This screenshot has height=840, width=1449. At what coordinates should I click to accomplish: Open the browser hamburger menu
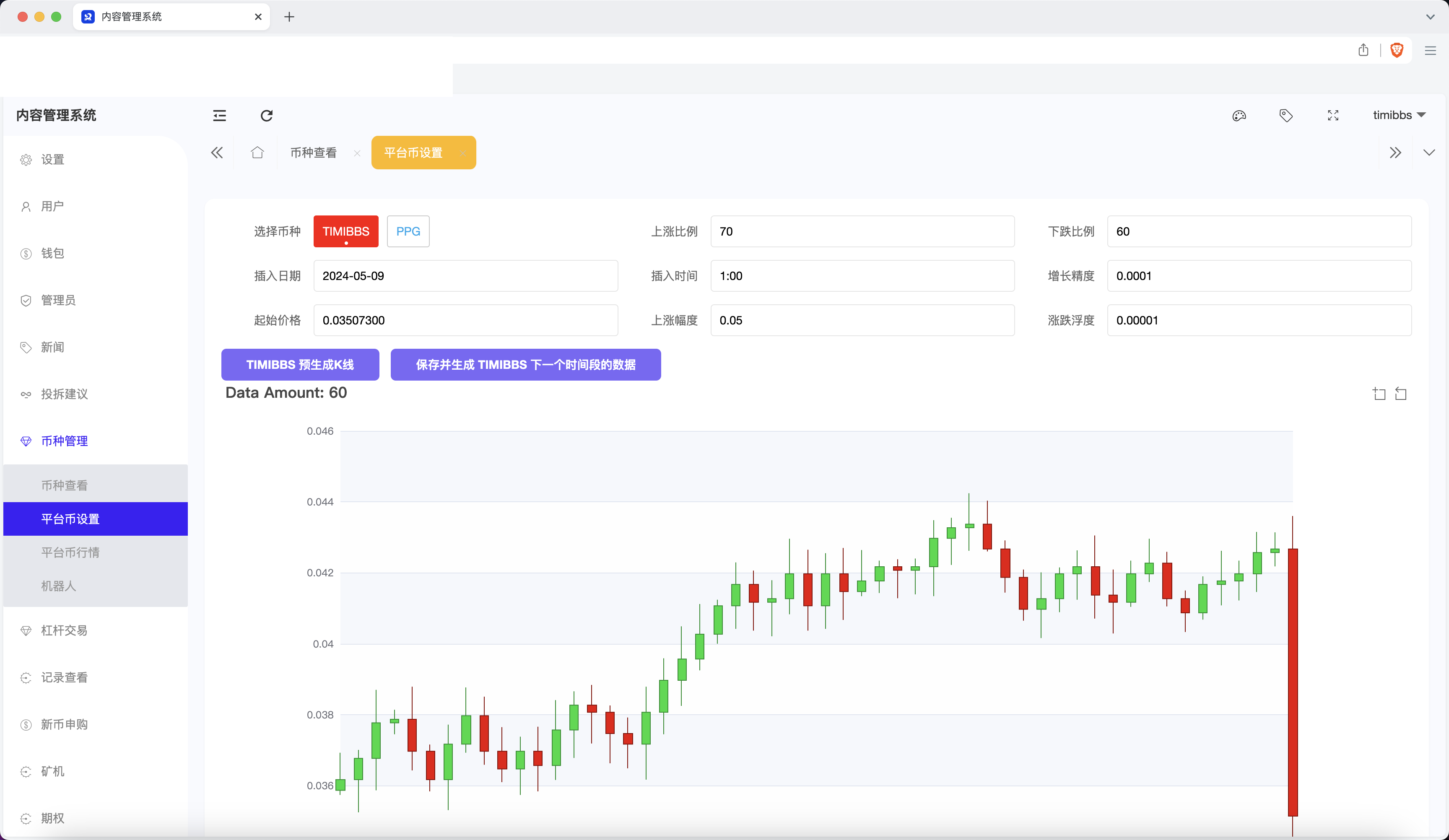tap(1431, 51)
